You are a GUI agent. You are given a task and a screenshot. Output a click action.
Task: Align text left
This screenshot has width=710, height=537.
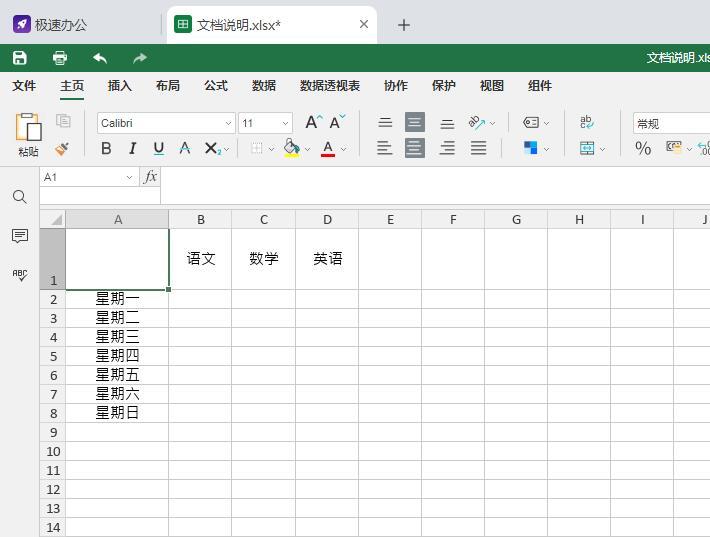point(385,148)
